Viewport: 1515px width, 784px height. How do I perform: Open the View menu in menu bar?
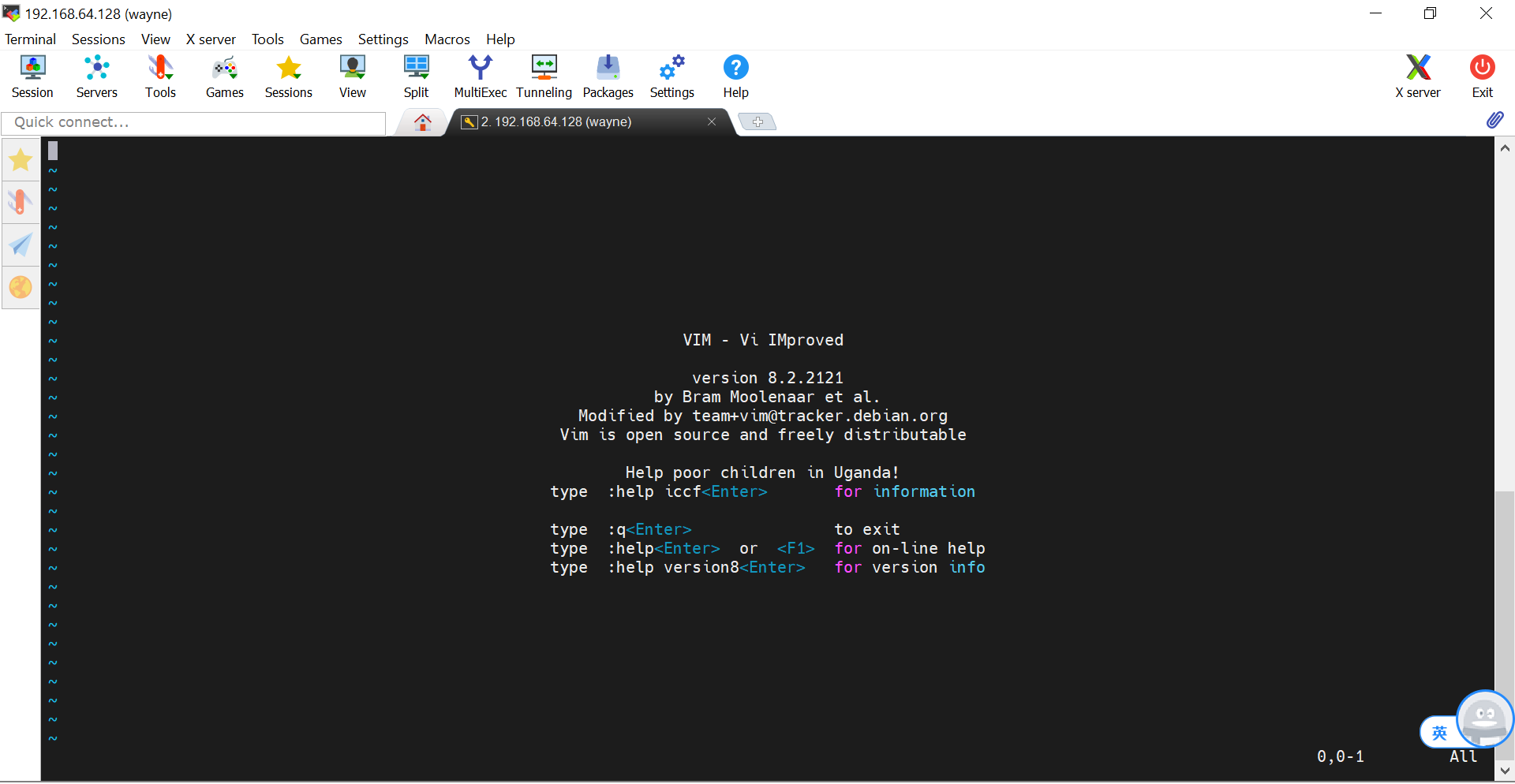coord(155,39)
